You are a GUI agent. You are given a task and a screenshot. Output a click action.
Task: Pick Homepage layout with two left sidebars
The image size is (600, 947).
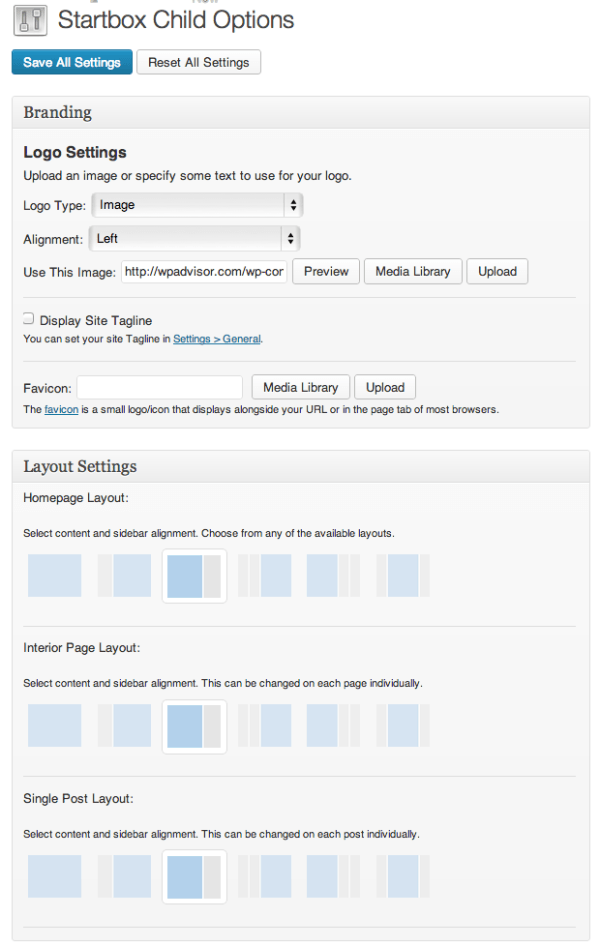(264, 576)
